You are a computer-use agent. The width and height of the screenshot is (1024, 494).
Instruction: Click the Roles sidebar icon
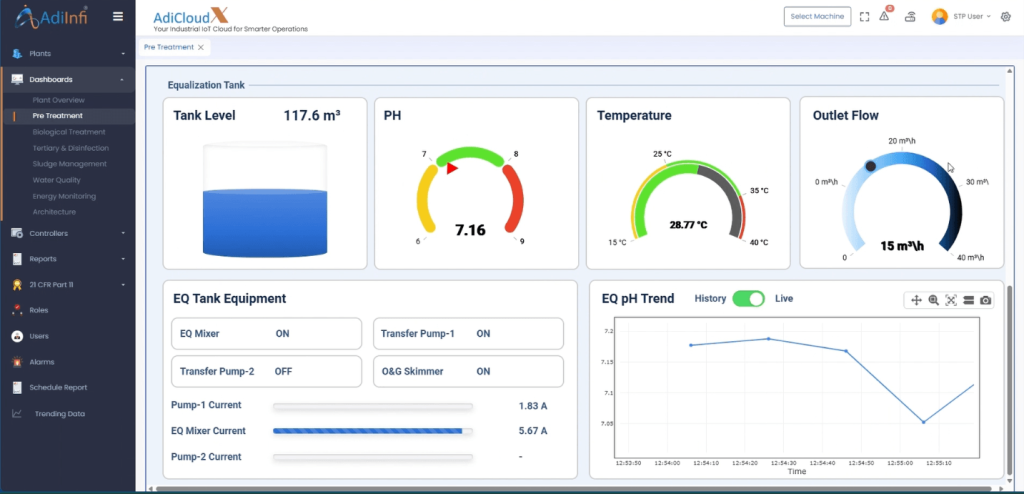click(17, 310)
